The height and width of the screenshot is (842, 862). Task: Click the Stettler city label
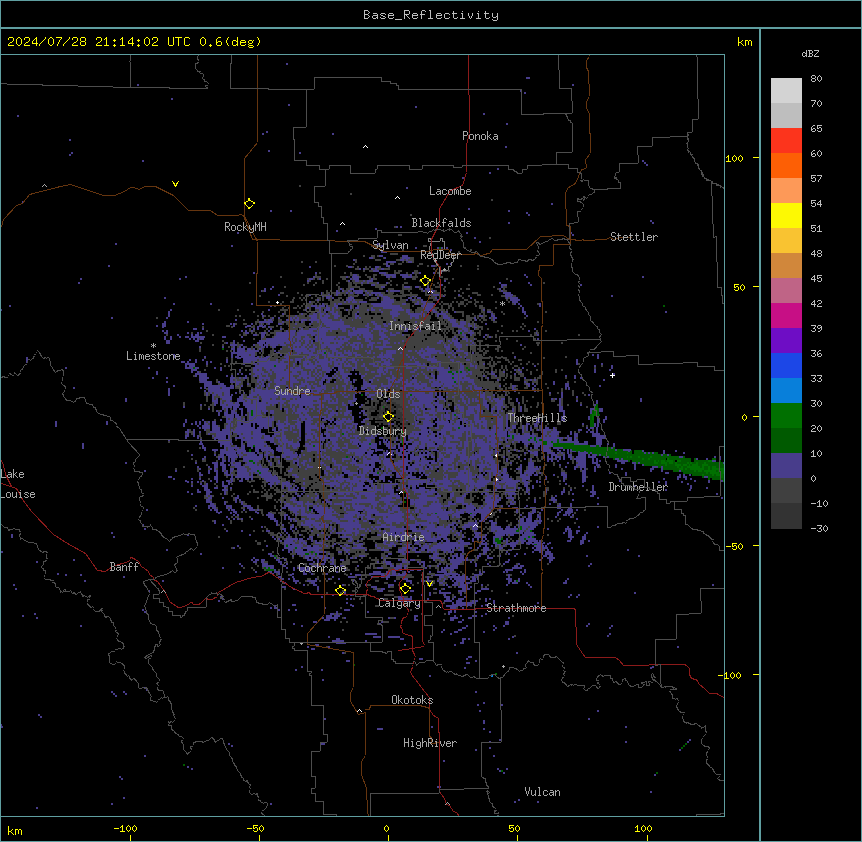pos(634,237)
